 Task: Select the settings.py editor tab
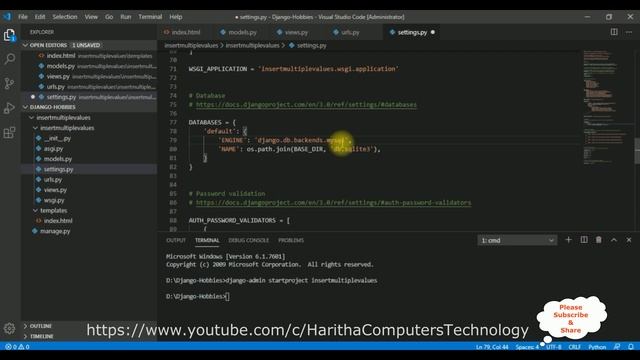point(411,32)
